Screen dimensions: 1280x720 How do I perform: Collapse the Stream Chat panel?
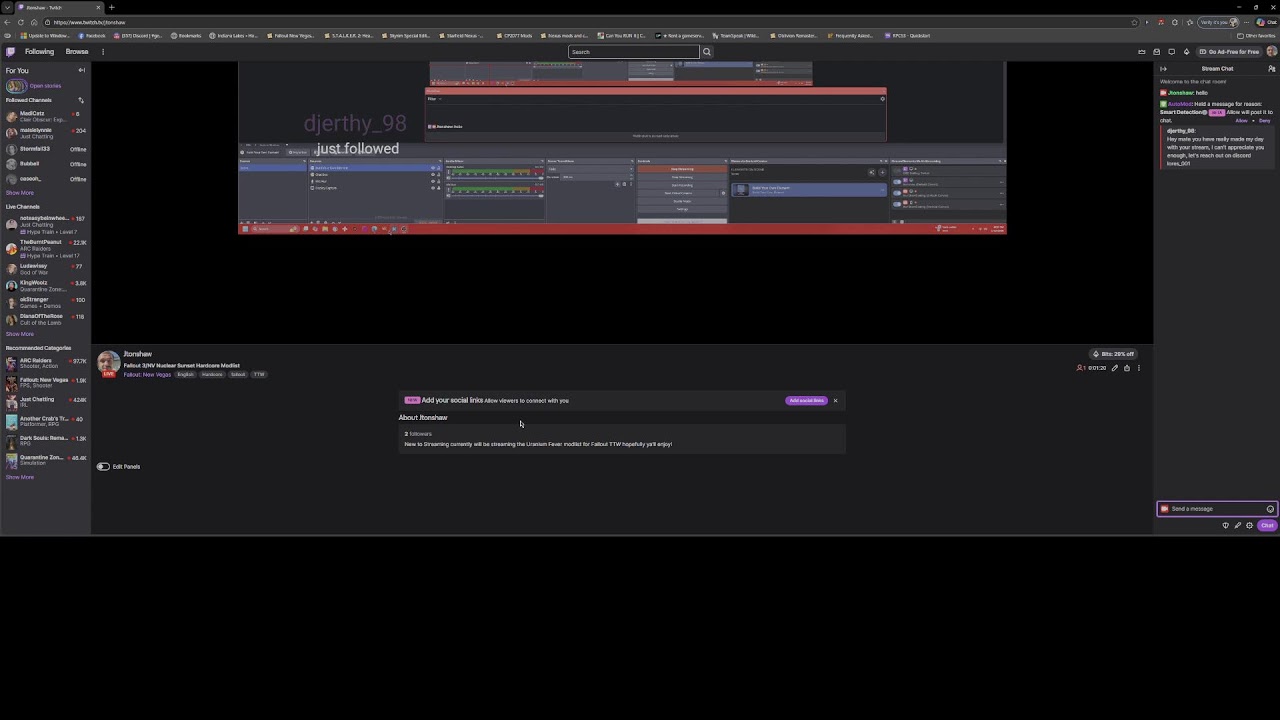pos(1163,69)
